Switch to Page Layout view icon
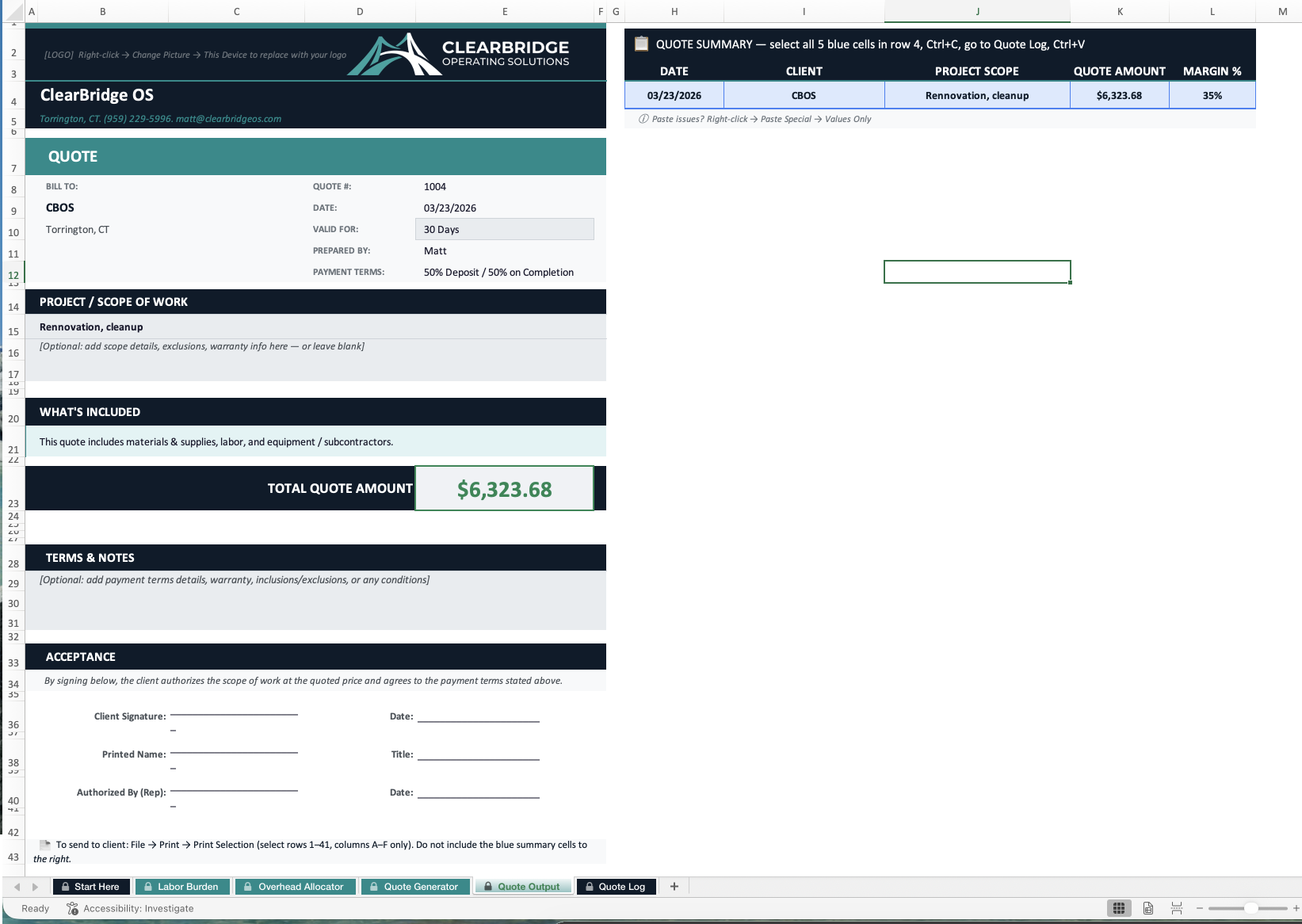This screenshot has width=1302, height=924. point(1148,908)
